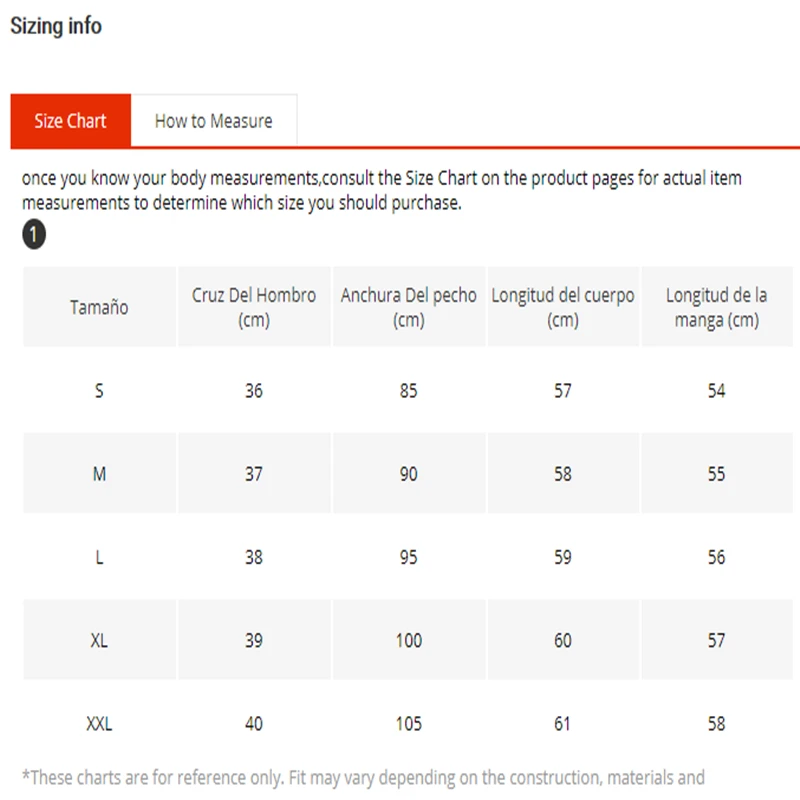Select the L size row label
The height and width of the screenshot is (800, 800).
(99, 557)
